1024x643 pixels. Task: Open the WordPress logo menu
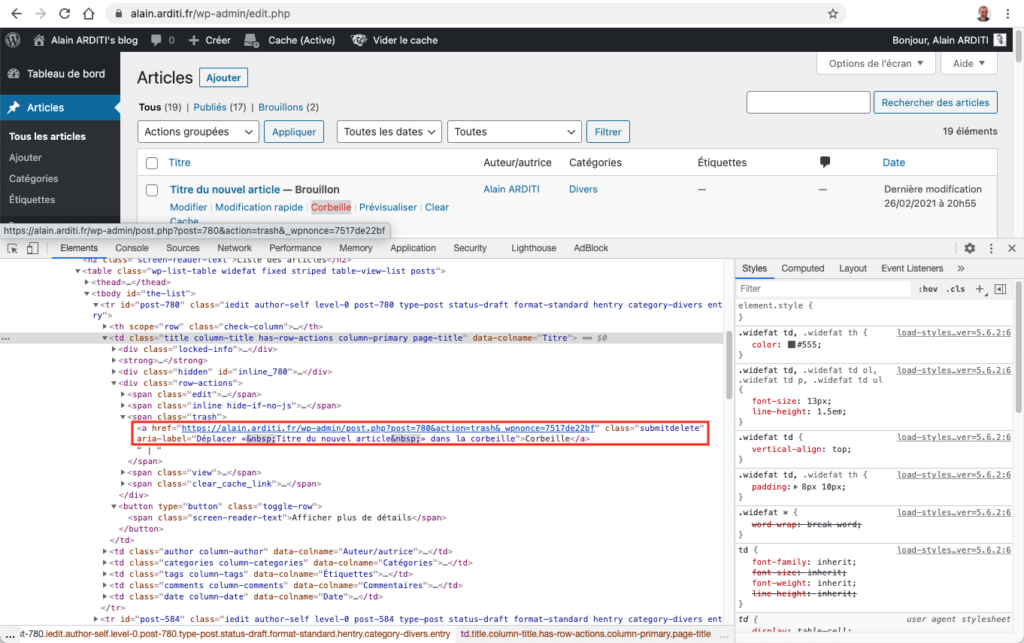[x=13, y=40]
